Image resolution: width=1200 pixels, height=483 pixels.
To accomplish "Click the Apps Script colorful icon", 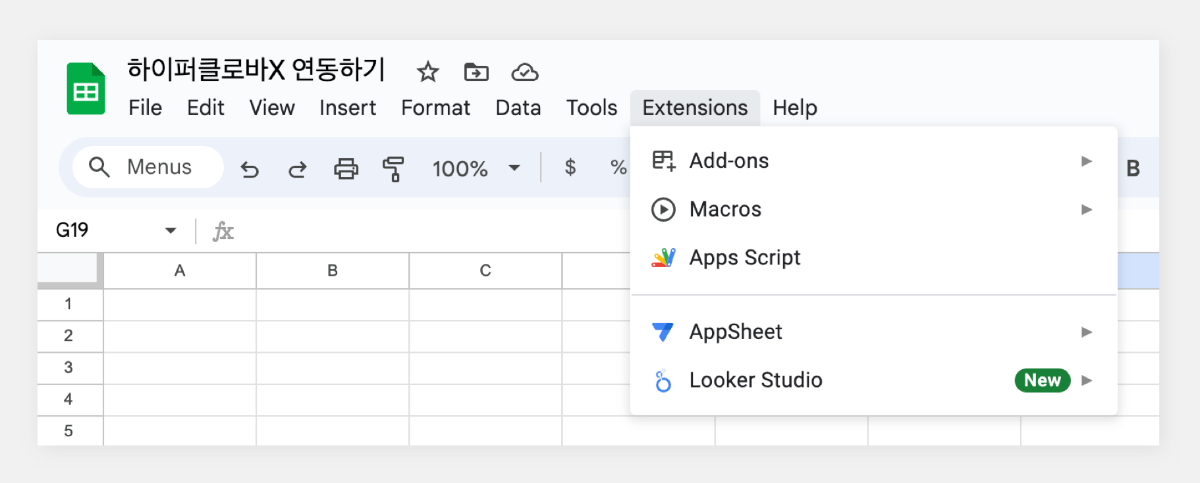I will [x=663, y=258].
